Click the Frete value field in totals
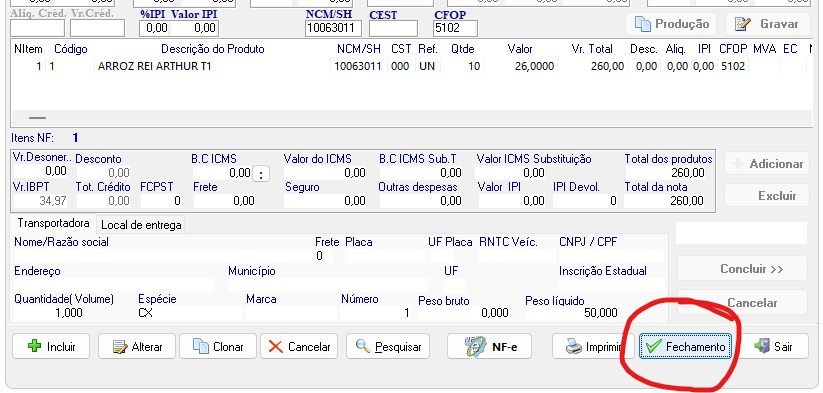823x393 pixels. [x=224, y=200]
